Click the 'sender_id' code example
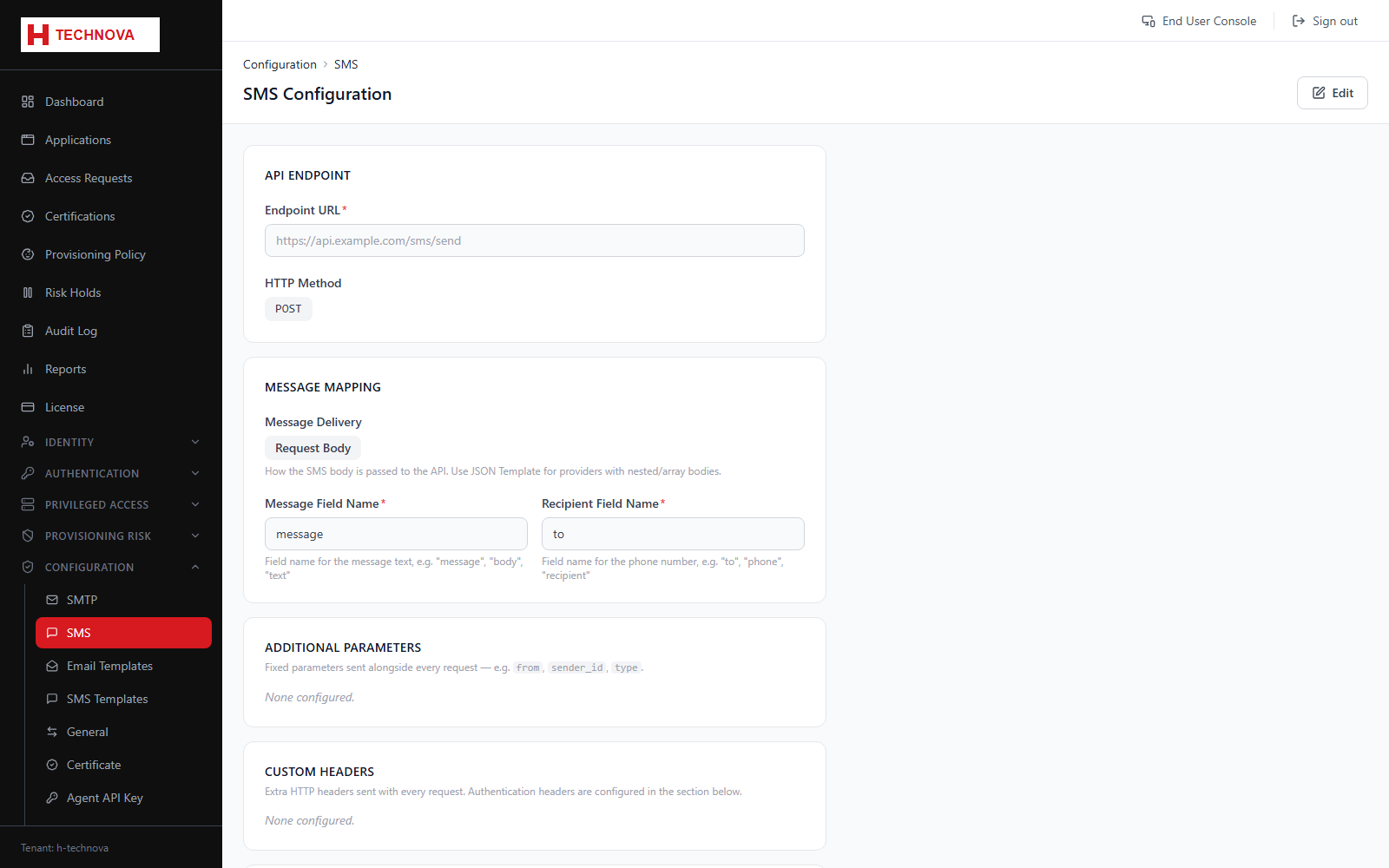The height and width of the screenshot is (868, 1389). point(577,667)
